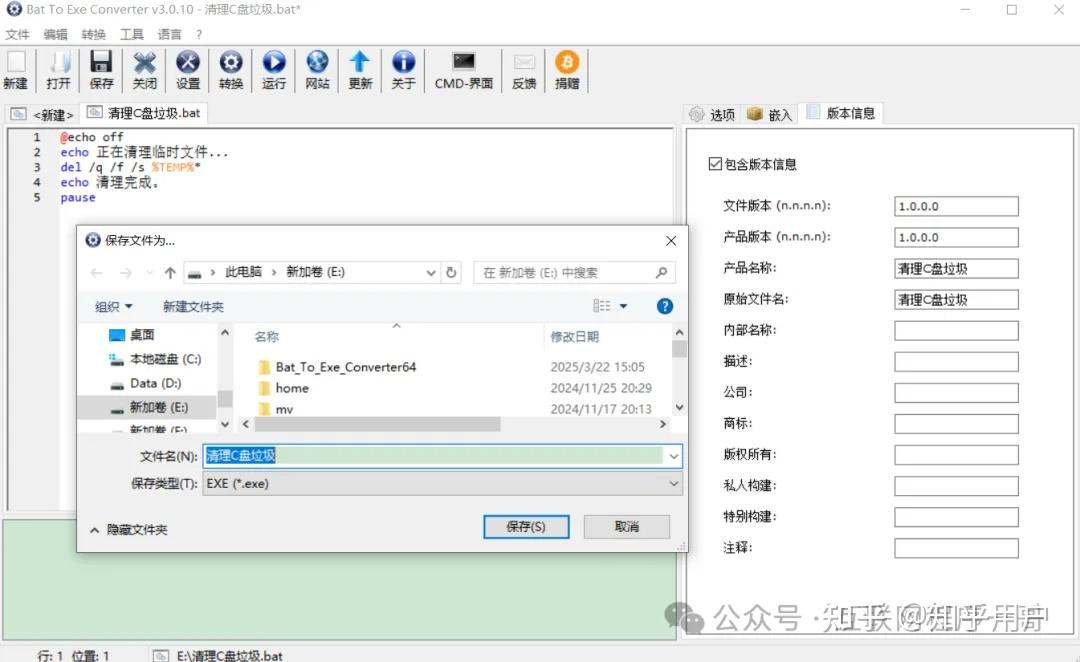Image resolution: width=1080 pixels, height=662 pixels.
Task: Click the 公司 input field
Action: [956, 393]
